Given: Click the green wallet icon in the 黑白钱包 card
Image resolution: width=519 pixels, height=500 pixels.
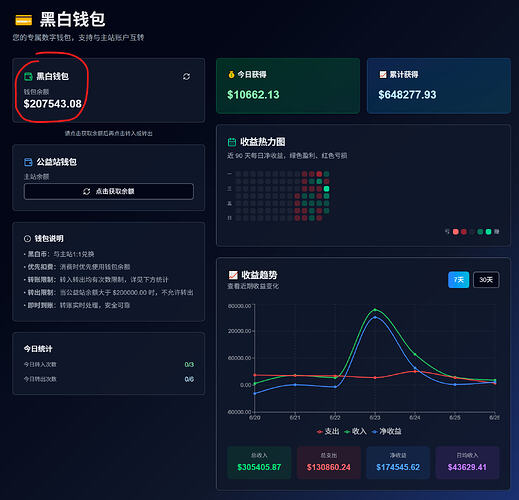Looking at the screenshot, I should (28, 77).
